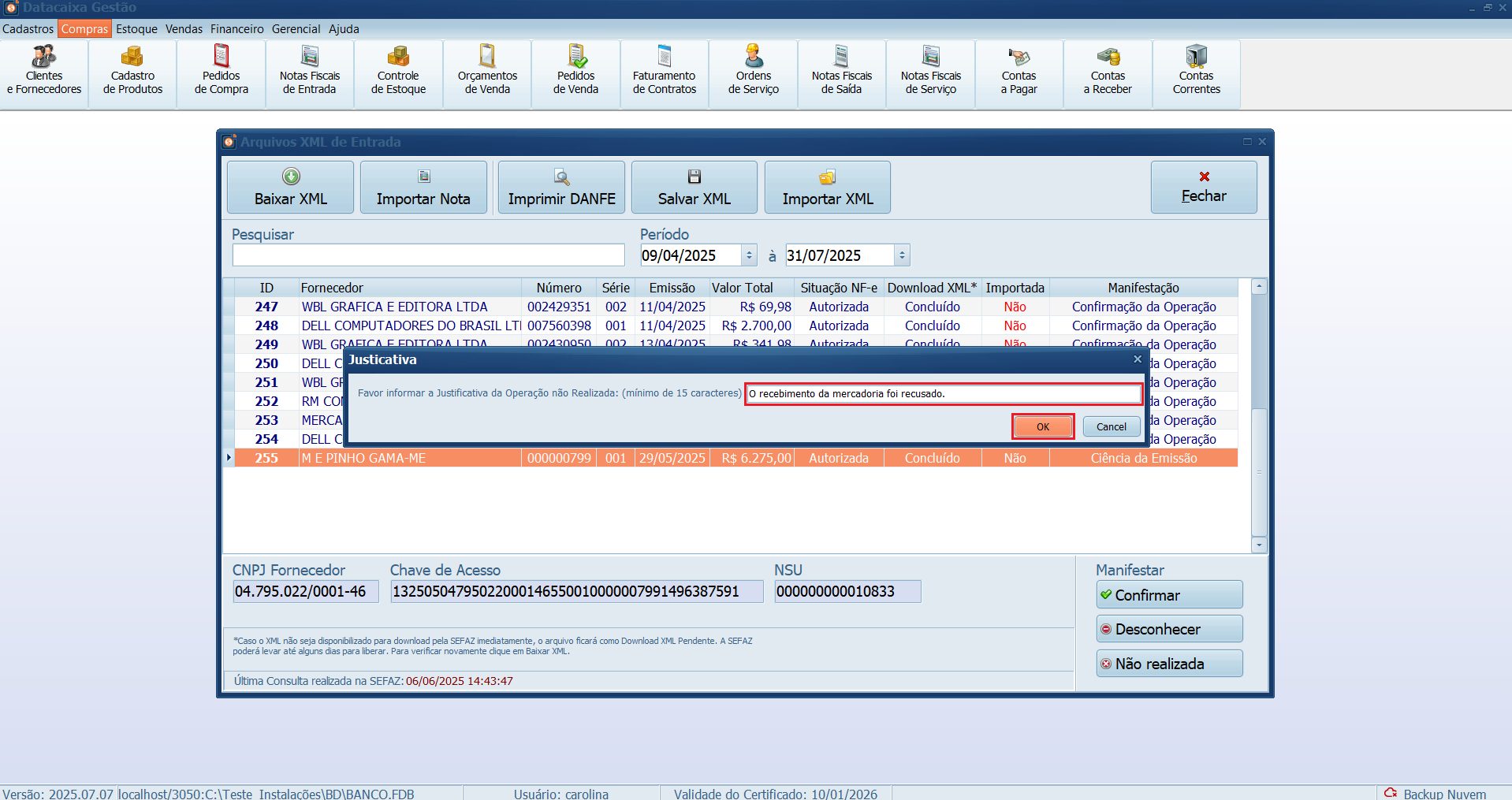Click the Desconhecer manifest button
1512x800 pixels.
(x=1169, y=629)
